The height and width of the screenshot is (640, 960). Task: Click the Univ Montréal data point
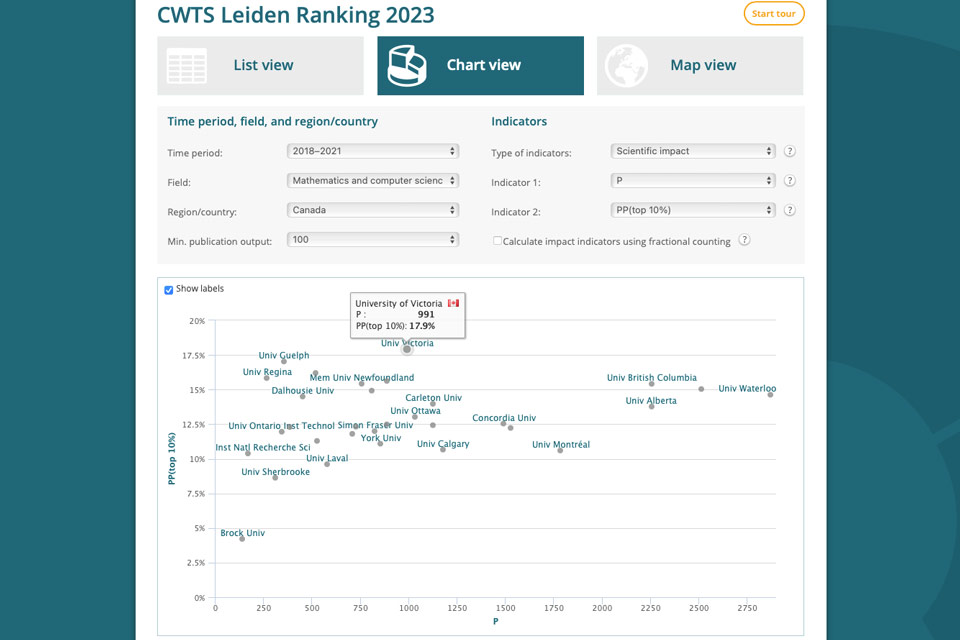click(x=560, y=451)
